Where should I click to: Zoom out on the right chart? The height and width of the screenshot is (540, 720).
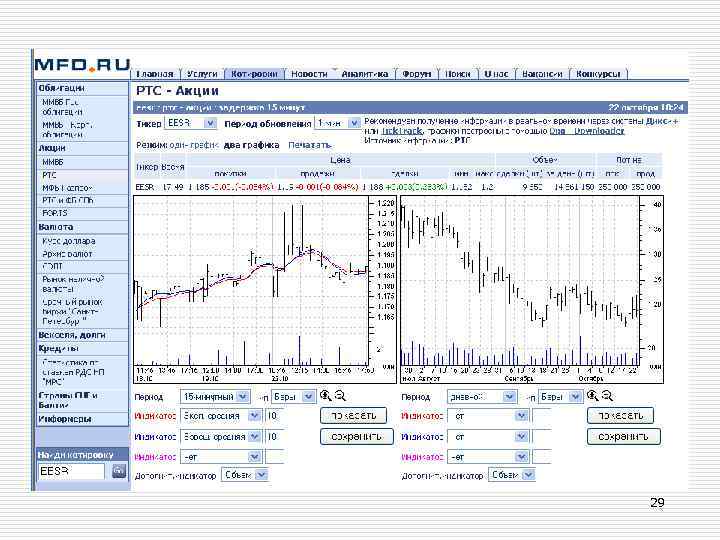[607, 395]
